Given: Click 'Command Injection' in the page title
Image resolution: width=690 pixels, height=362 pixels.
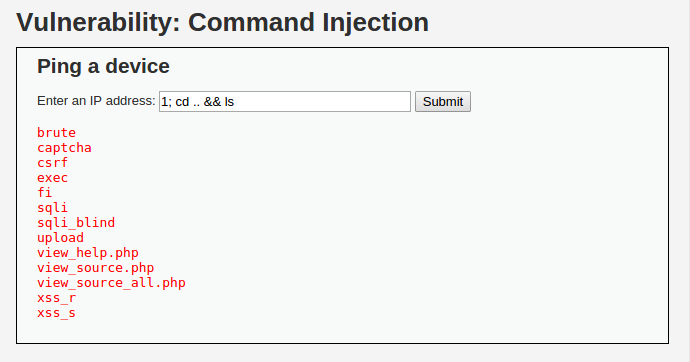Looking at the screenshot, I should [308, 23].
